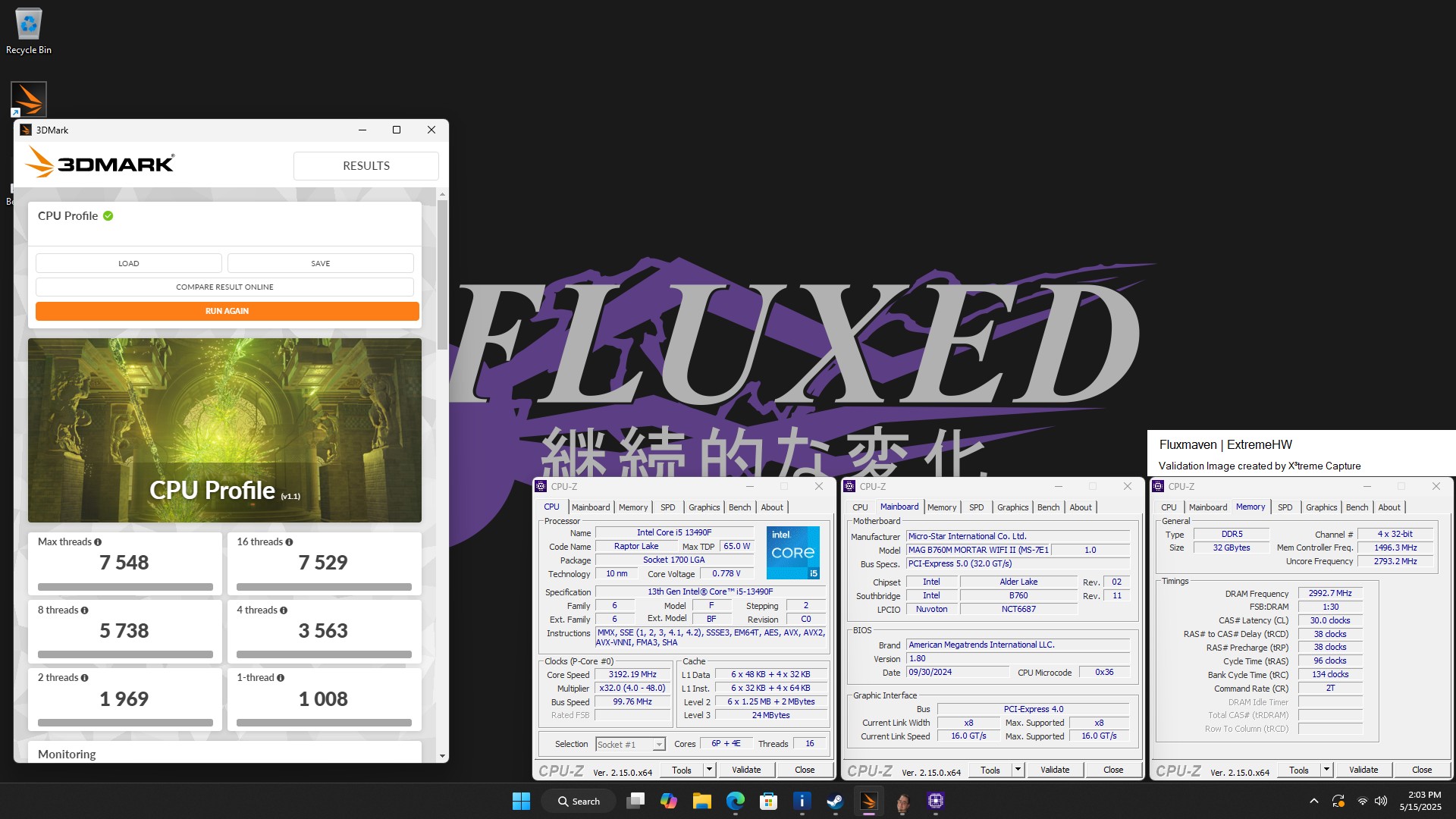
Task: Open Task View from the taskbar
Action: tap(635, 801)
